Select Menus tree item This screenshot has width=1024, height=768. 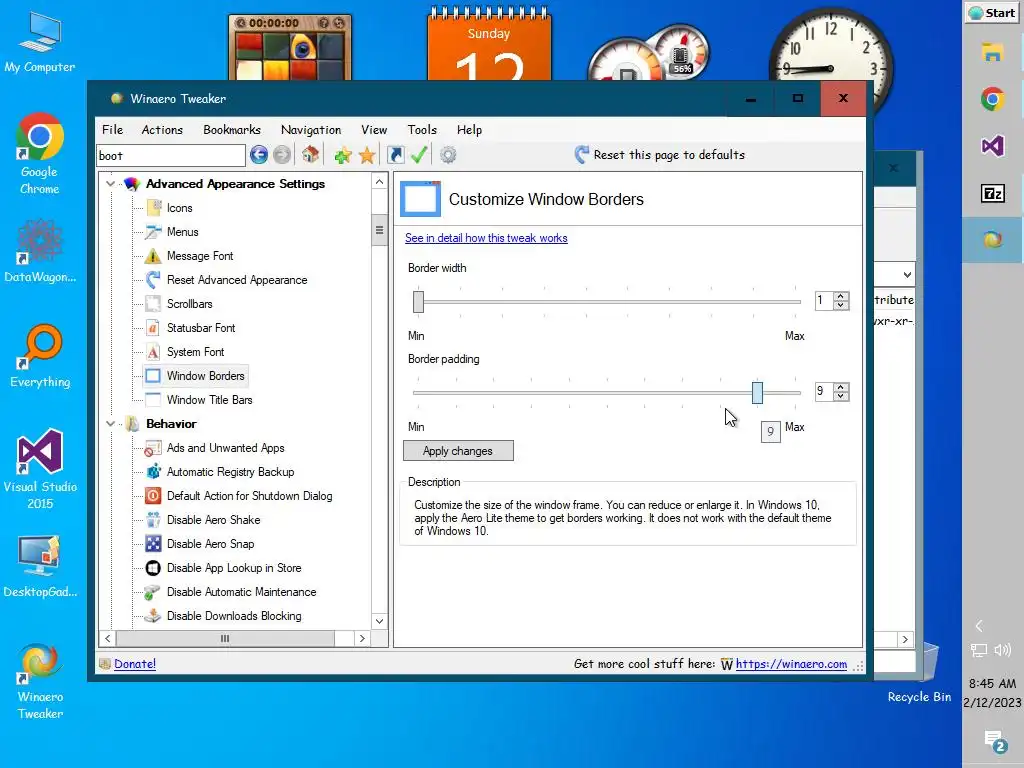[x=182, y=232]
